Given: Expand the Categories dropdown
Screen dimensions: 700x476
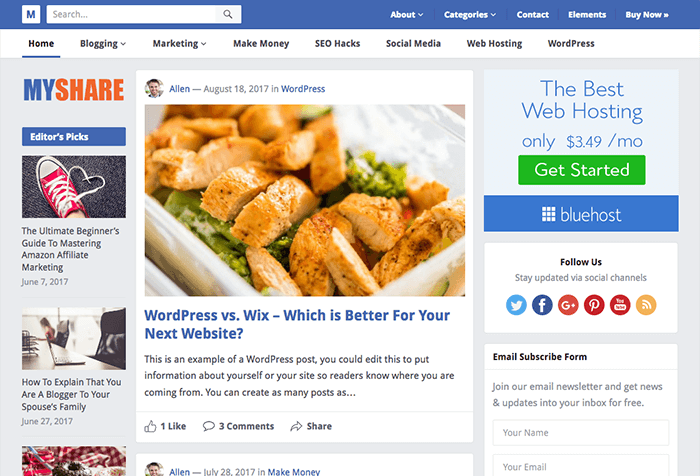Looking at the screenshot, I should click(x=470, y=15).
